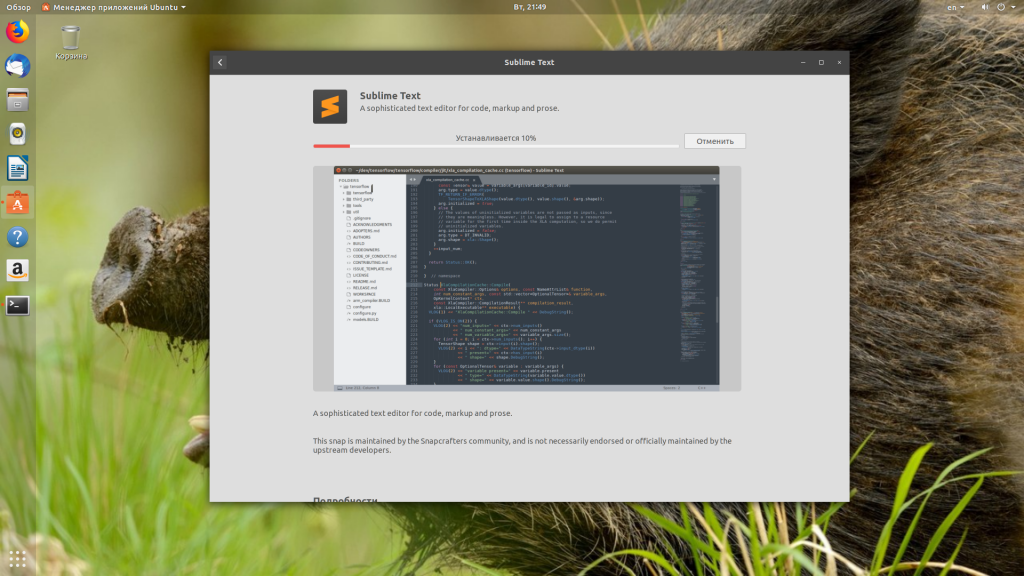Image resolution: width=1024 pixels, height=576 pixels.
Task: Open the Files manager in the dock
Action: [18, 100]
